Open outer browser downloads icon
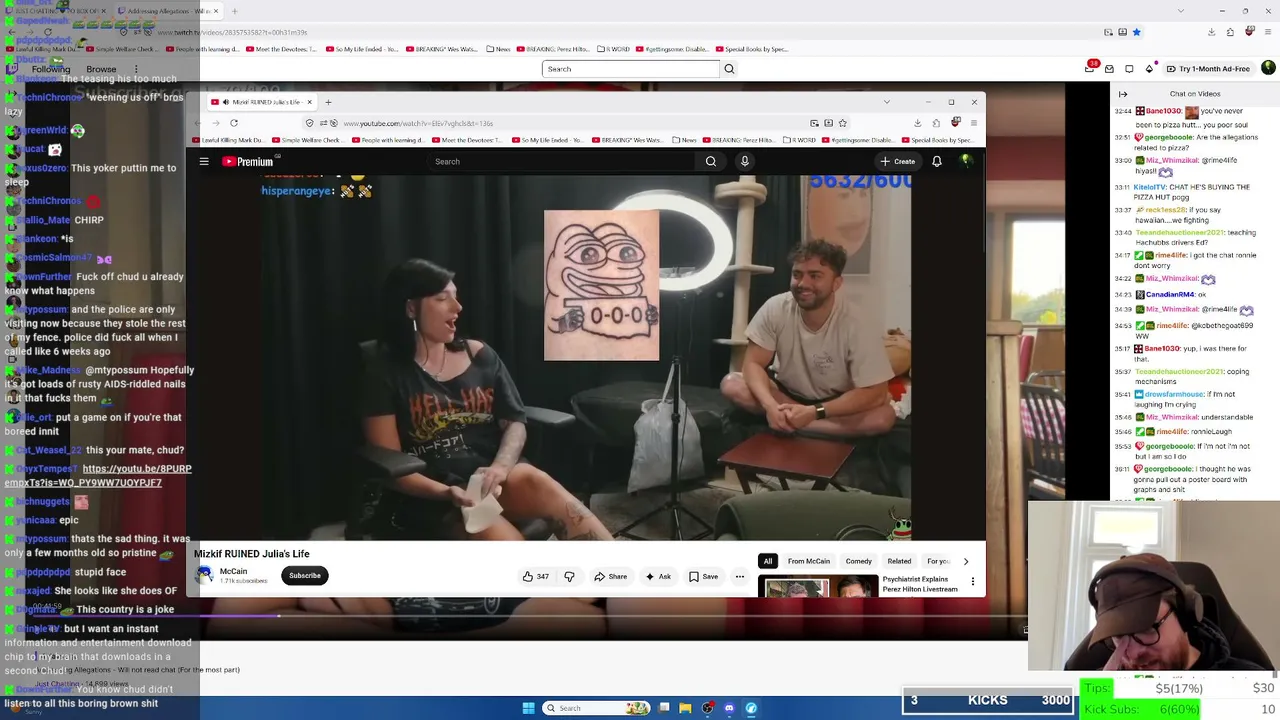This screenshot has height=720, width=1280. 1211,32
